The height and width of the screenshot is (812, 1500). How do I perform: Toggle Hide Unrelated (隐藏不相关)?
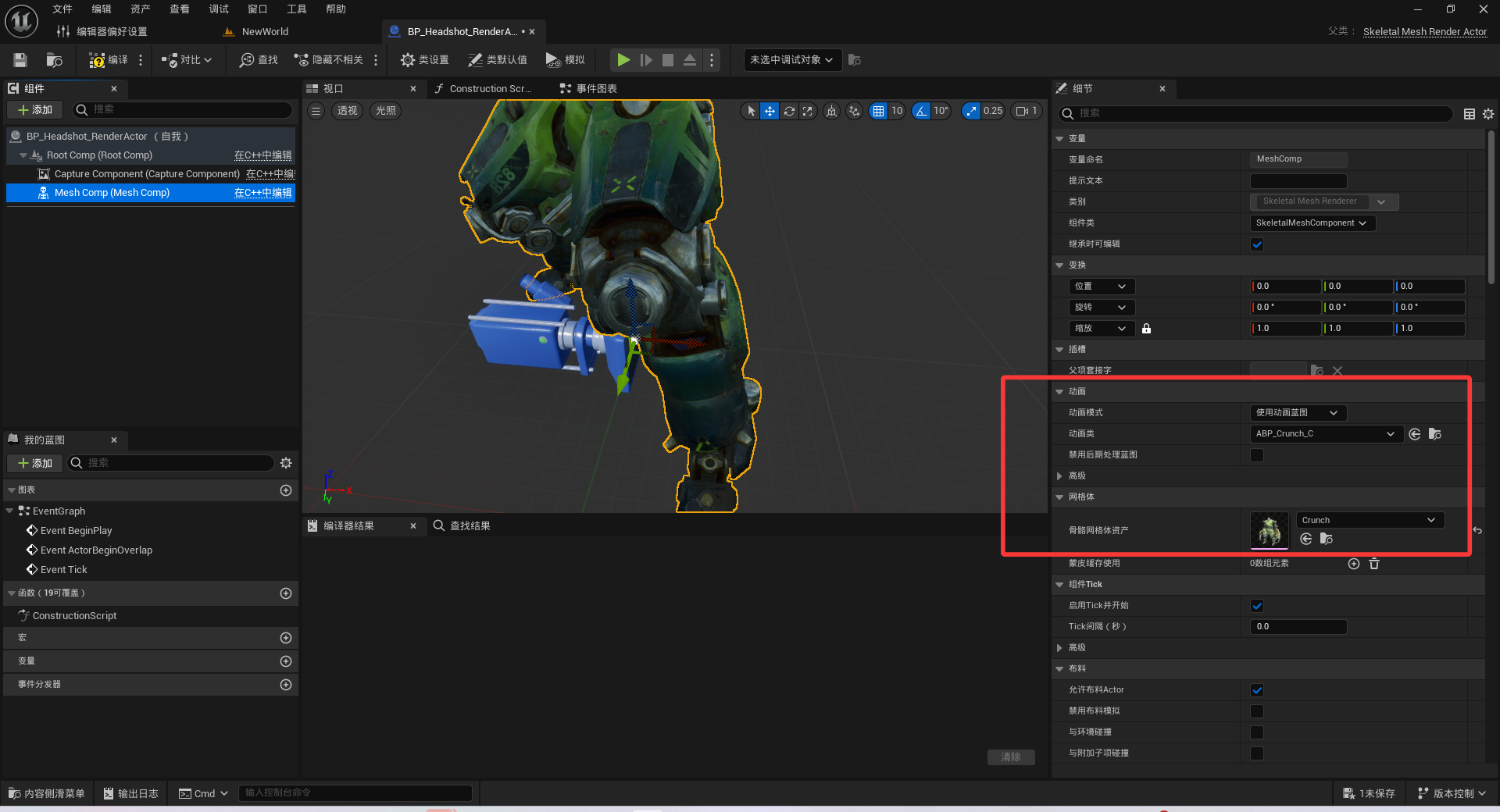coord(328,60)
